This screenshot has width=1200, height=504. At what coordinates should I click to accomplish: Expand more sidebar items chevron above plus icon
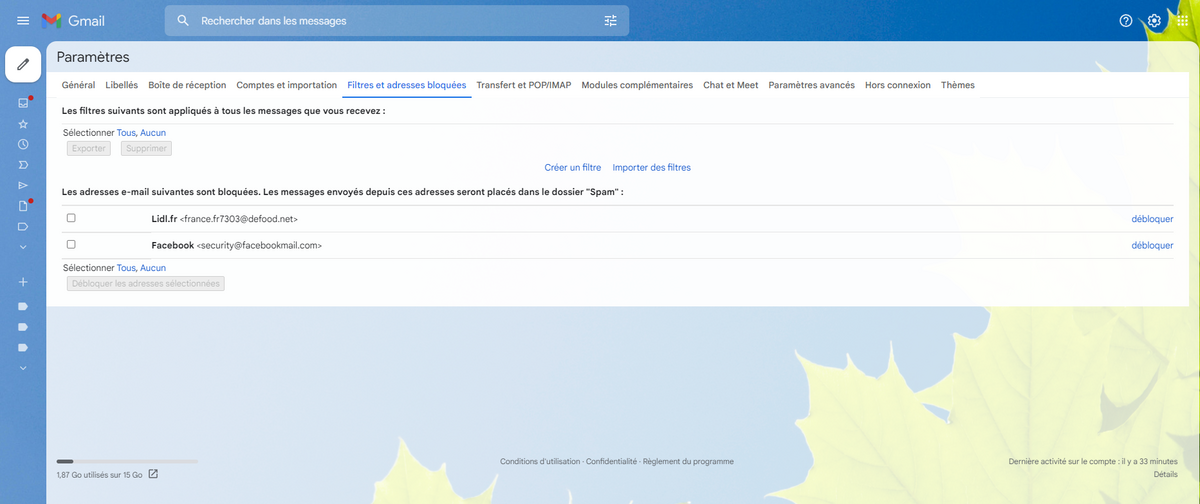click(x=23, y=247)
